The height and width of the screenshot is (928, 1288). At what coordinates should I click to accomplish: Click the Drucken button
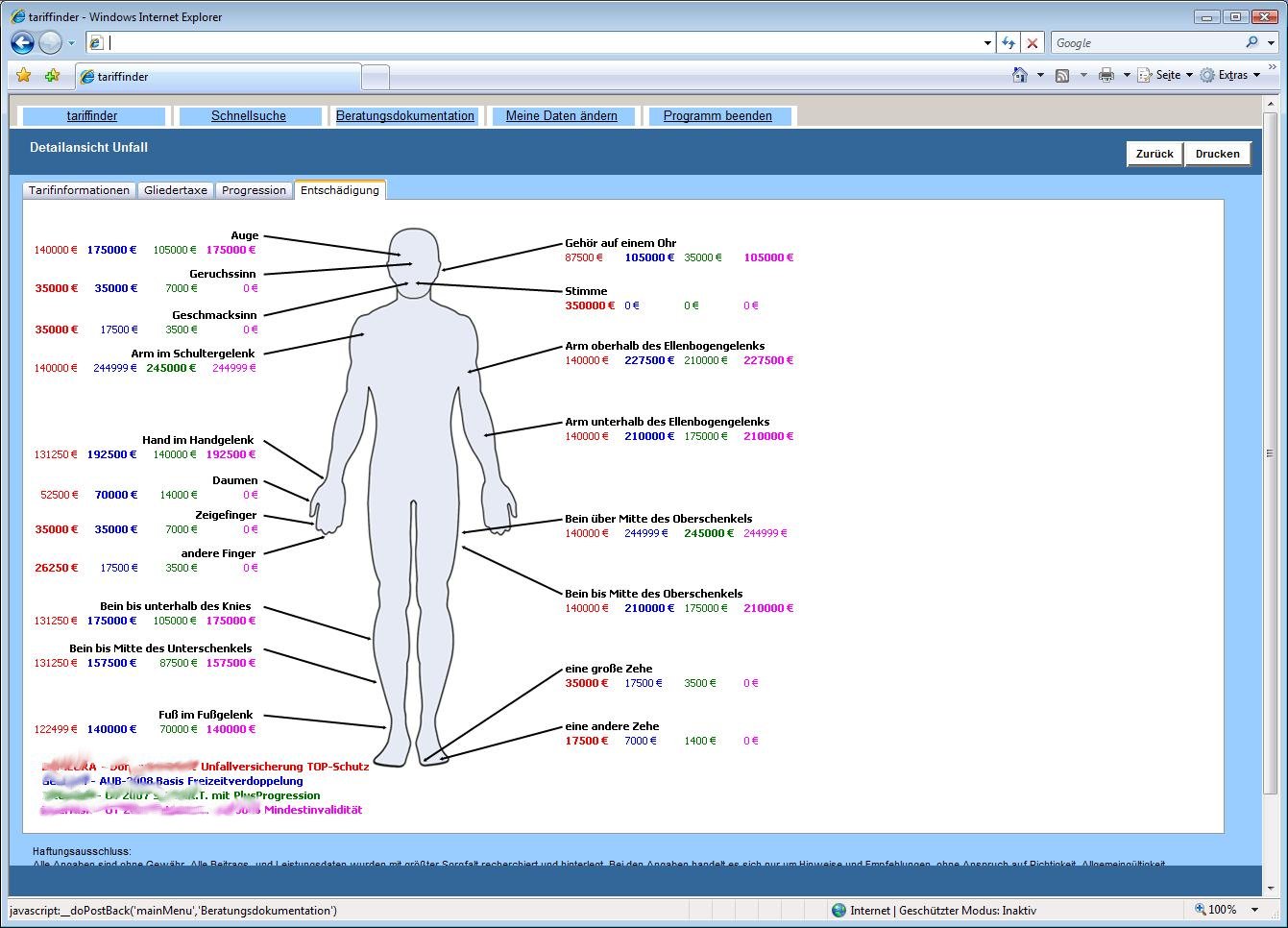pyautogui.click(x=1218, y=154)
